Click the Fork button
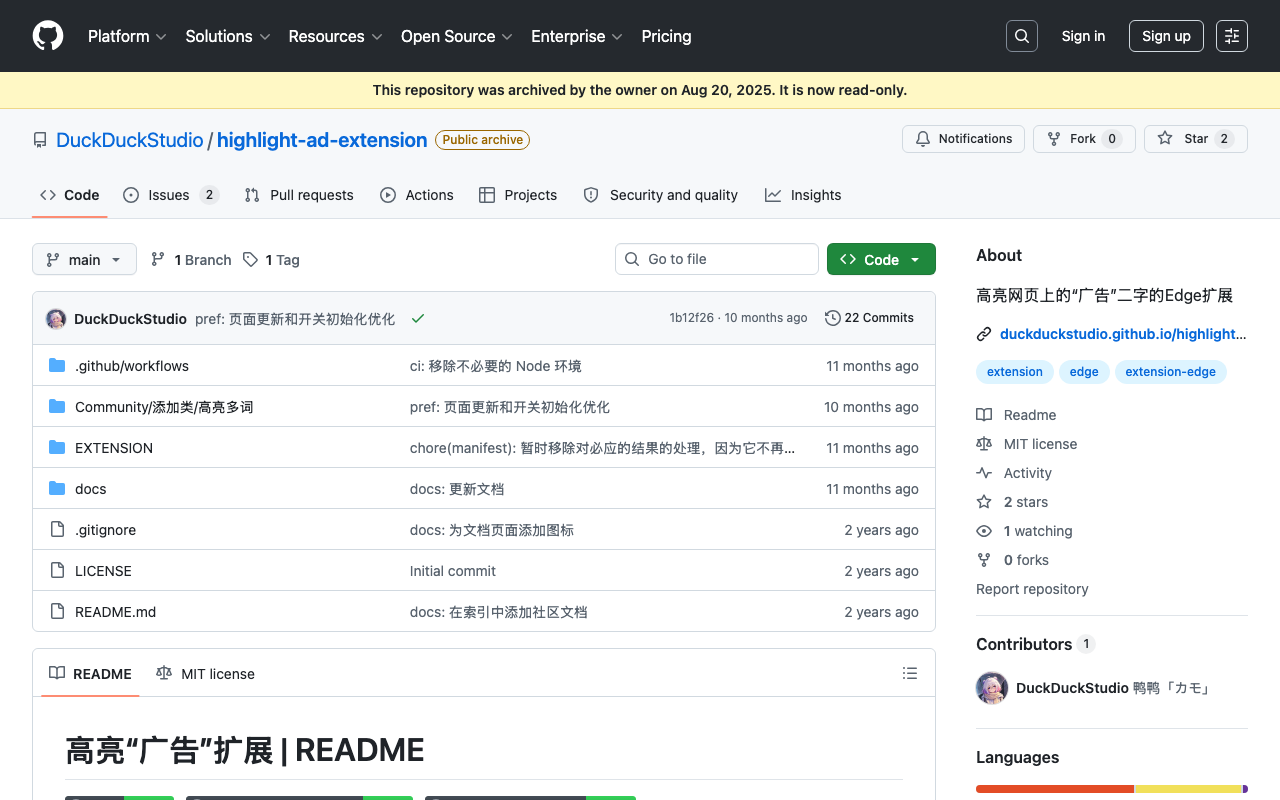Image resolution: width=1280 pixels, height=800 pixels. 1084,139
